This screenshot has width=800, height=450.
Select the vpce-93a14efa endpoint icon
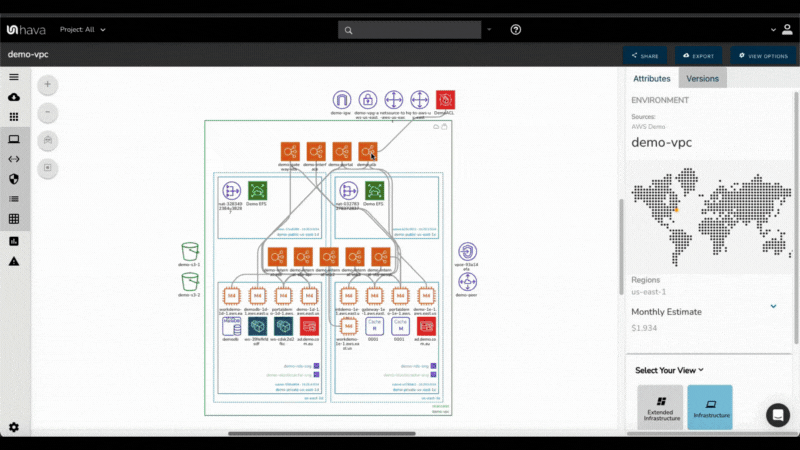(467, 252)
